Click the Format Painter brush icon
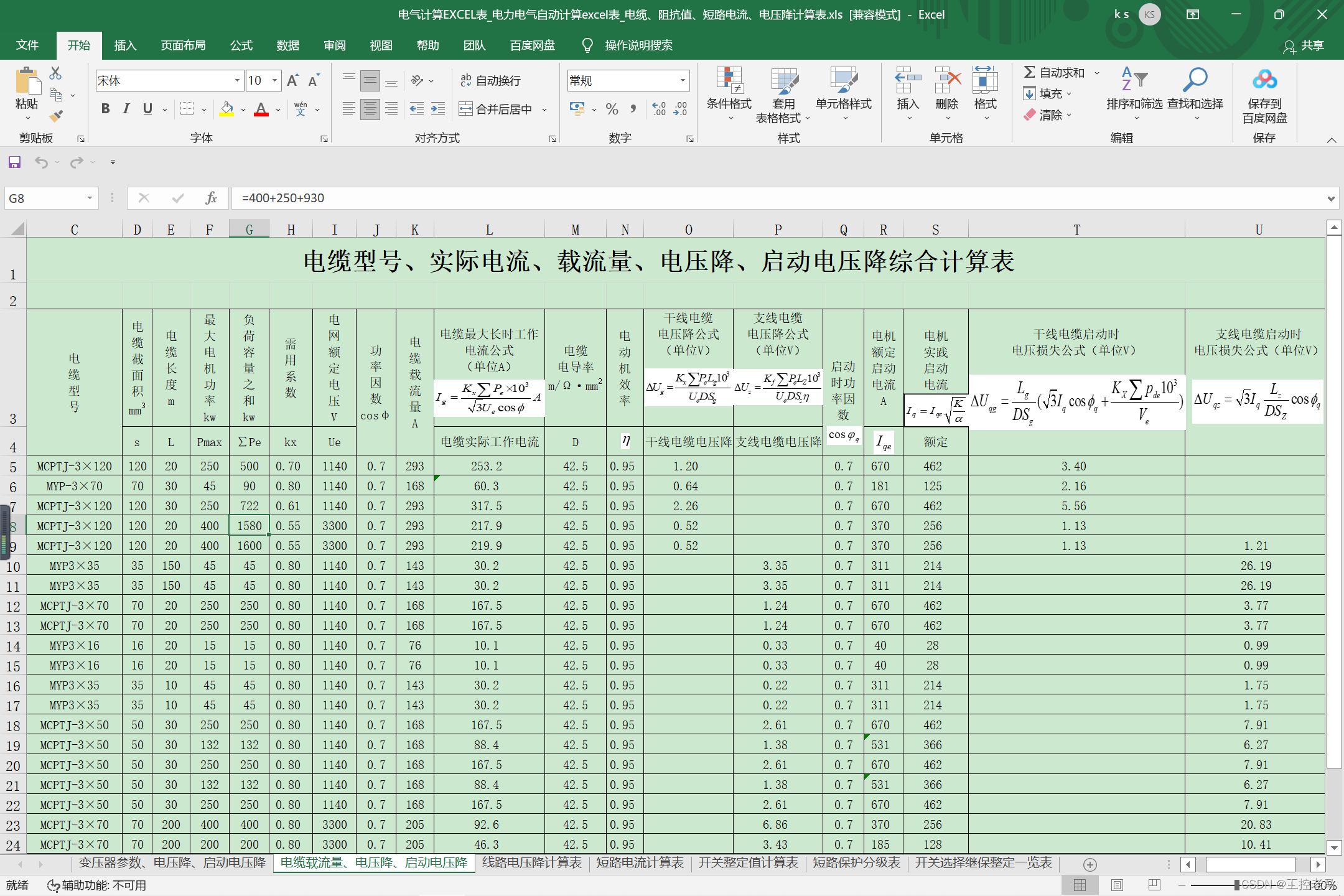This screenshot has width=1344, height=896. pyautogui.click(x=57, y=116)
